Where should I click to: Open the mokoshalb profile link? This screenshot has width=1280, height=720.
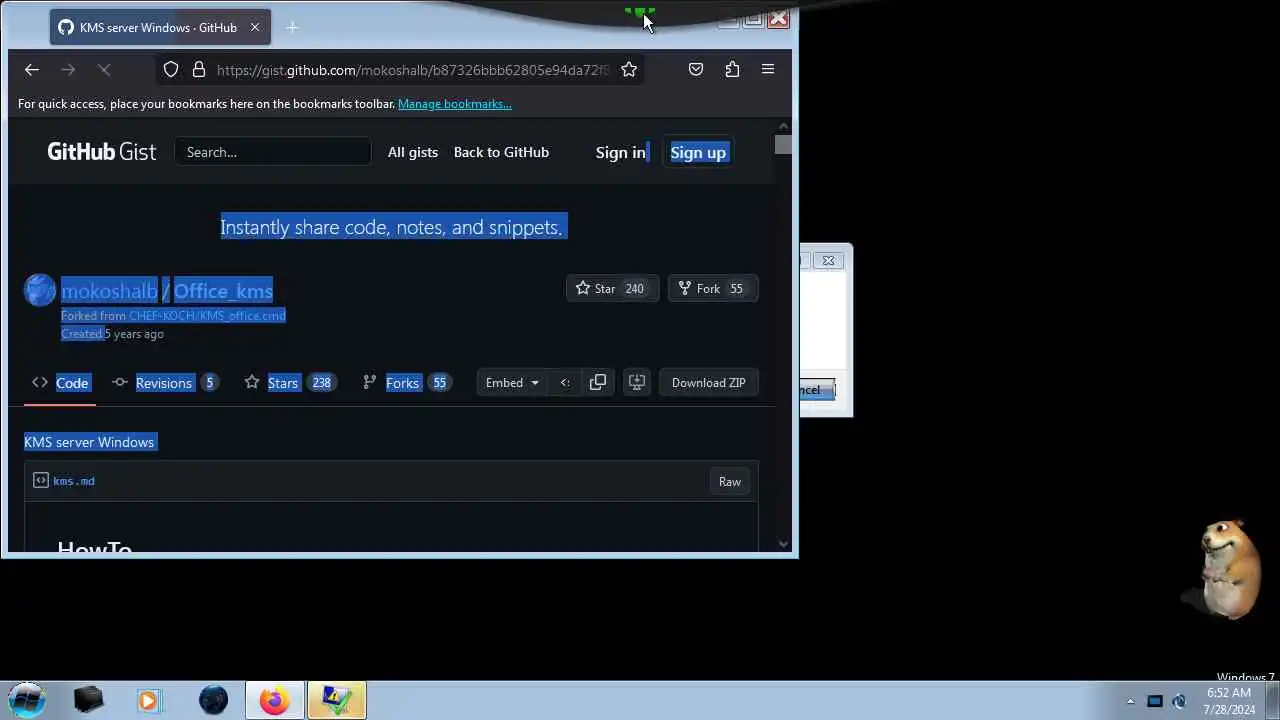109,291
